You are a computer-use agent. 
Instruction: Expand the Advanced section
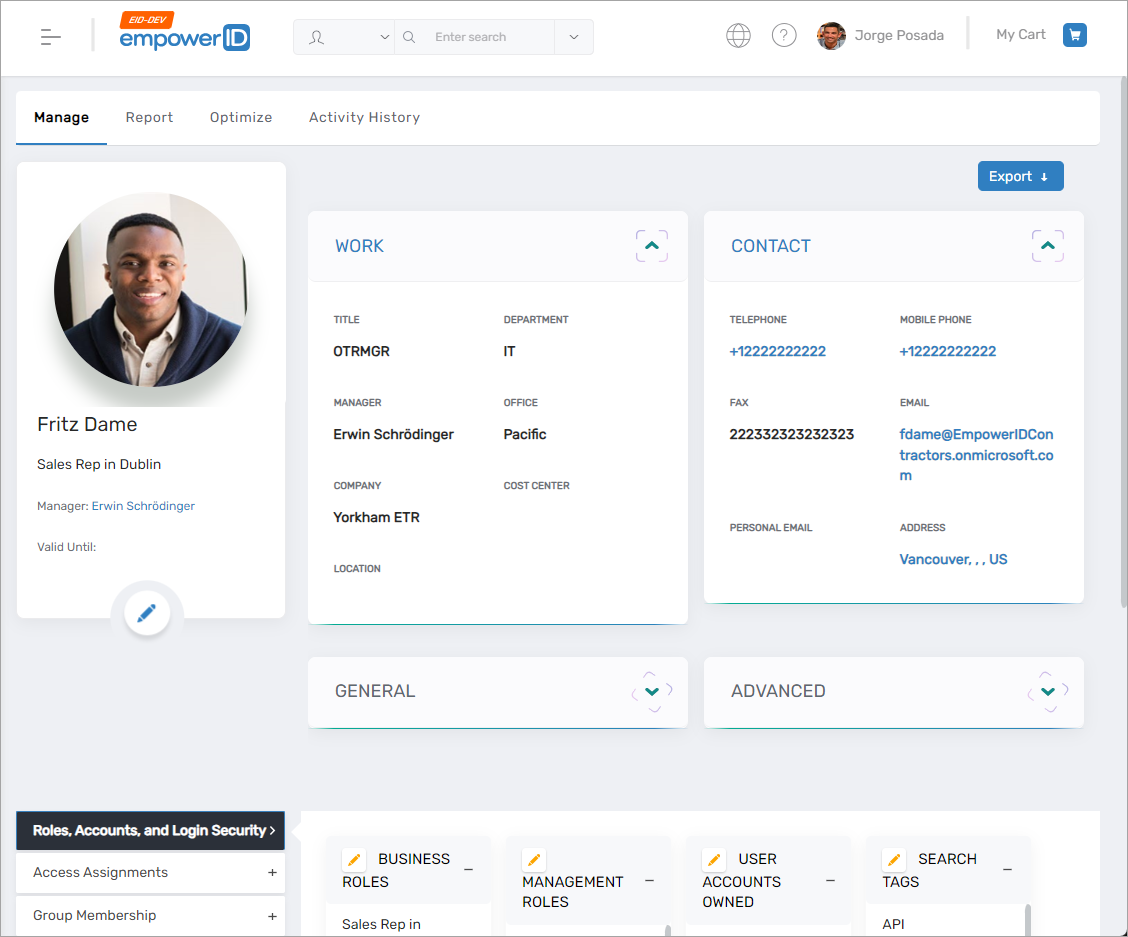pyautogui.click(x=1047, y=691)
